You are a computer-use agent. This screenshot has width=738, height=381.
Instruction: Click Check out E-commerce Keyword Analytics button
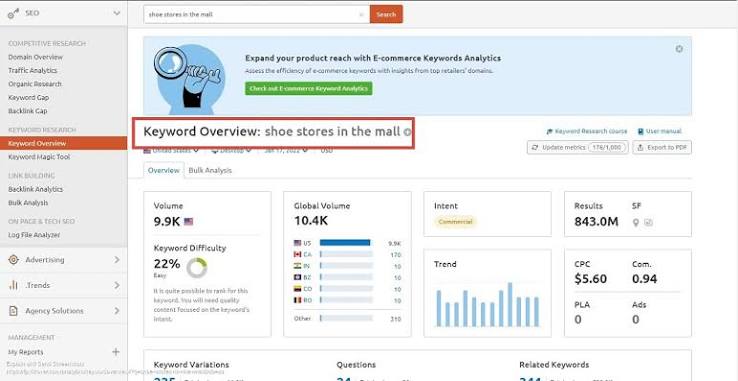(308, 89)
